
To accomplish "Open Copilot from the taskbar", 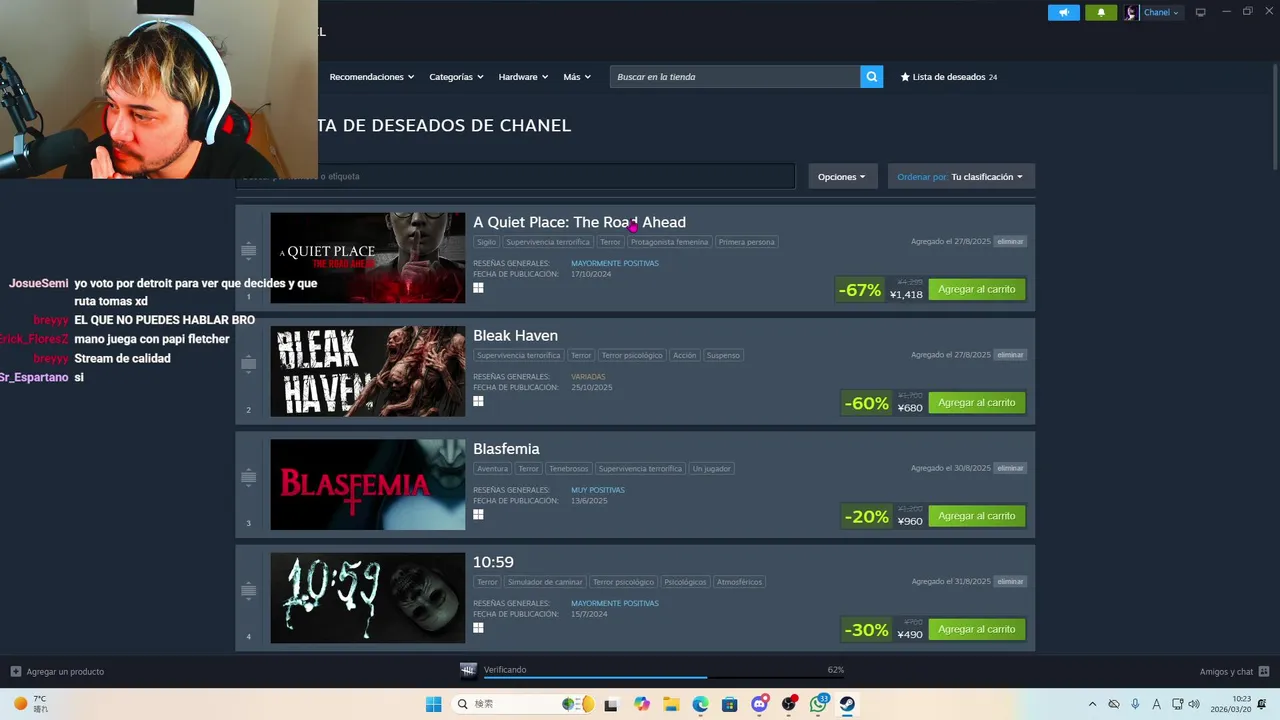I will [x=642, y=704].
